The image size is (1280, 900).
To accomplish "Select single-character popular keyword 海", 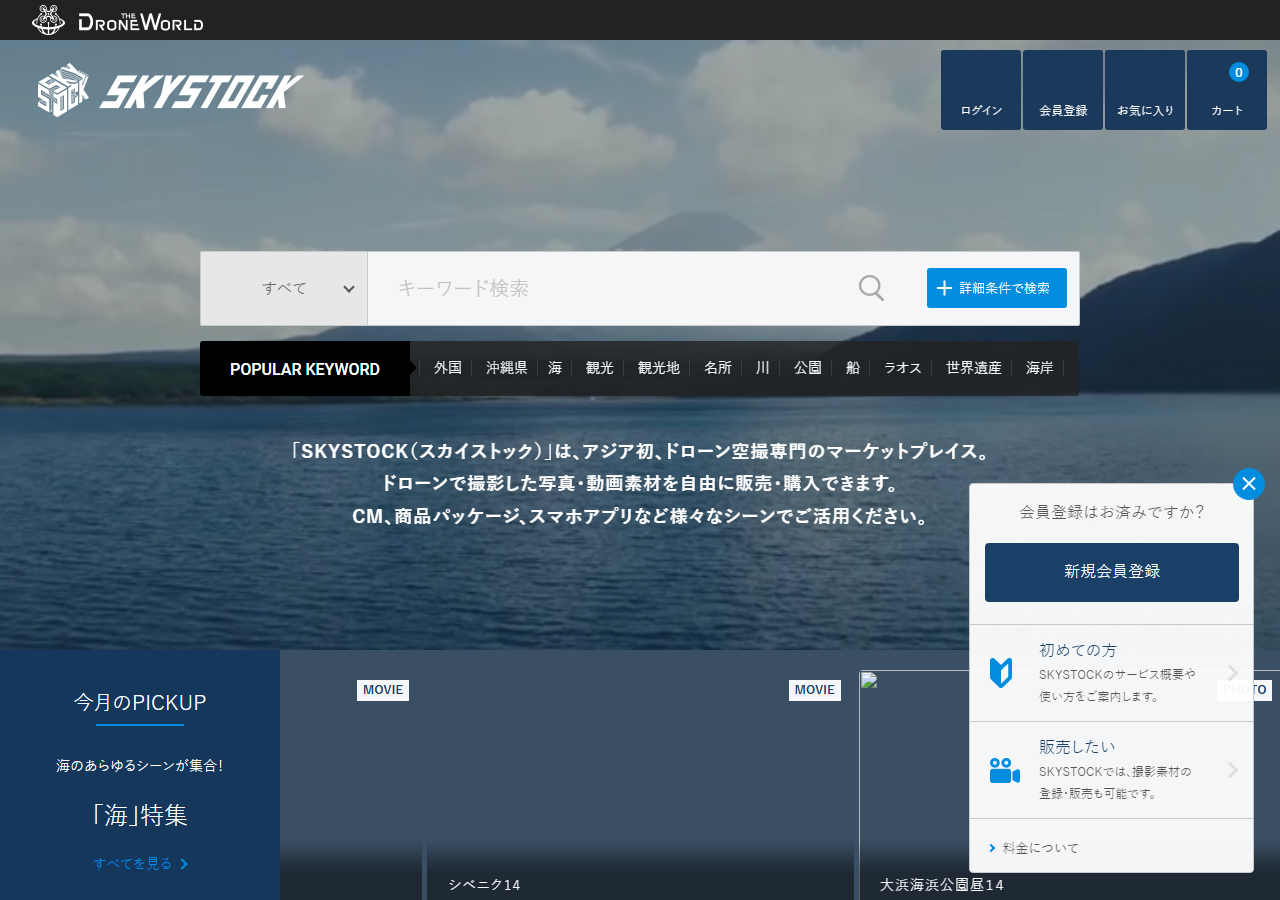I will 555,368.
